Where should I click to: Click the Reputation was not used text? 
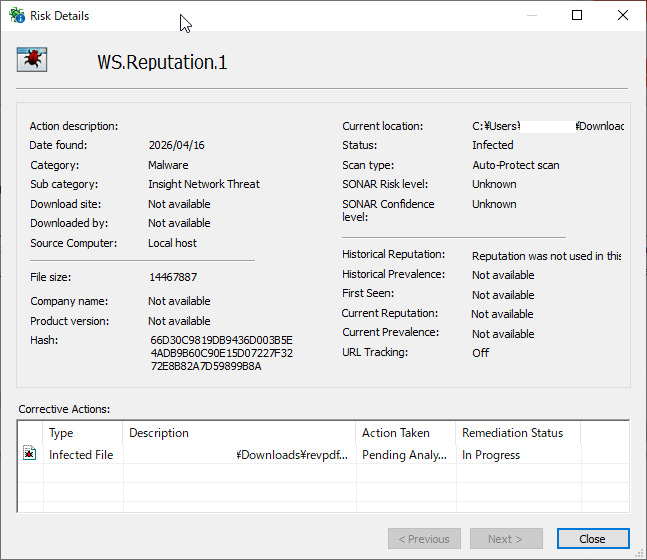[x=546, y=256]
